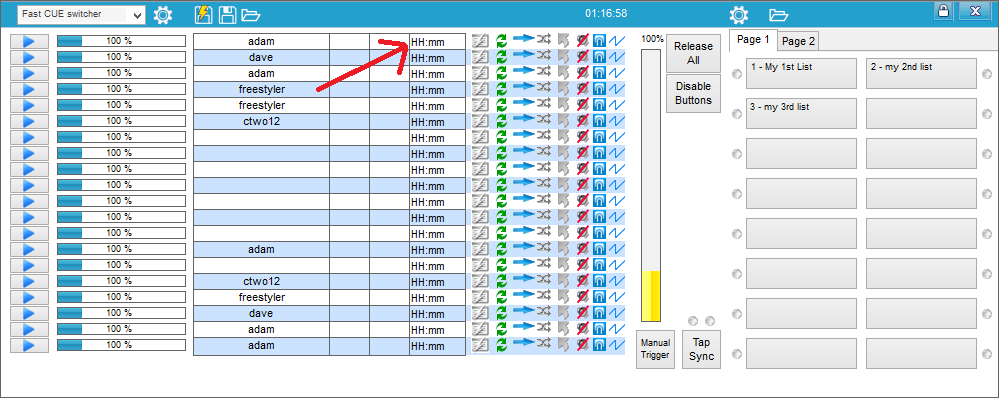This screenshot has height=398, width=999.
Task: Click the Manual Trigger button
Action: coord(655,349)
